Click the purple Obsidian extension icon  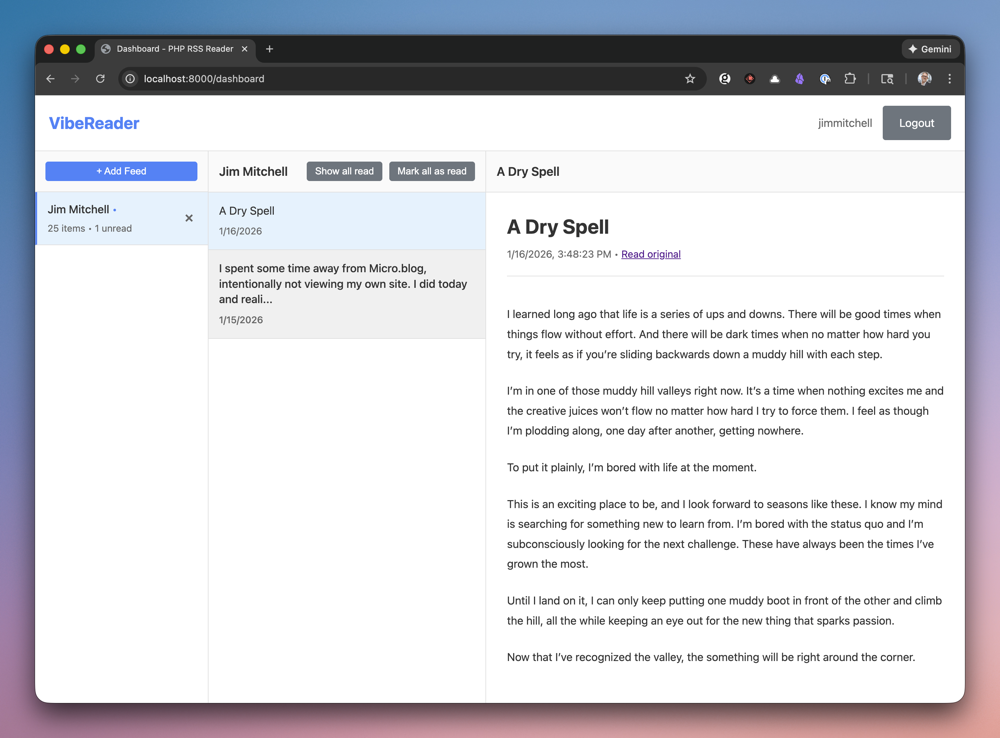pyautogui.click(x=799, y=79)
